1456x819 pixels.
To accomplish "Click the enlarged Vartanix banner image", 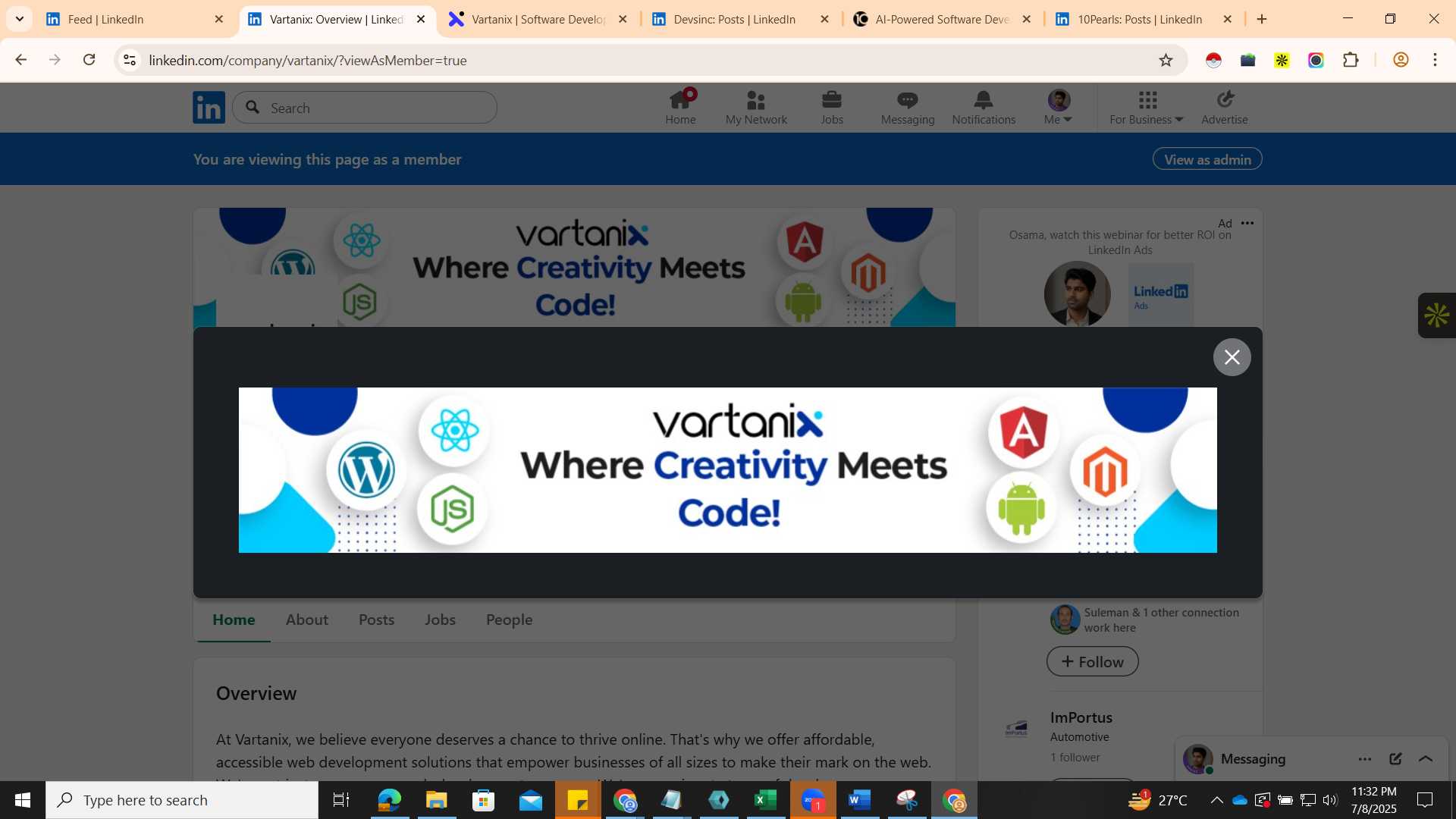I will 728,470.
